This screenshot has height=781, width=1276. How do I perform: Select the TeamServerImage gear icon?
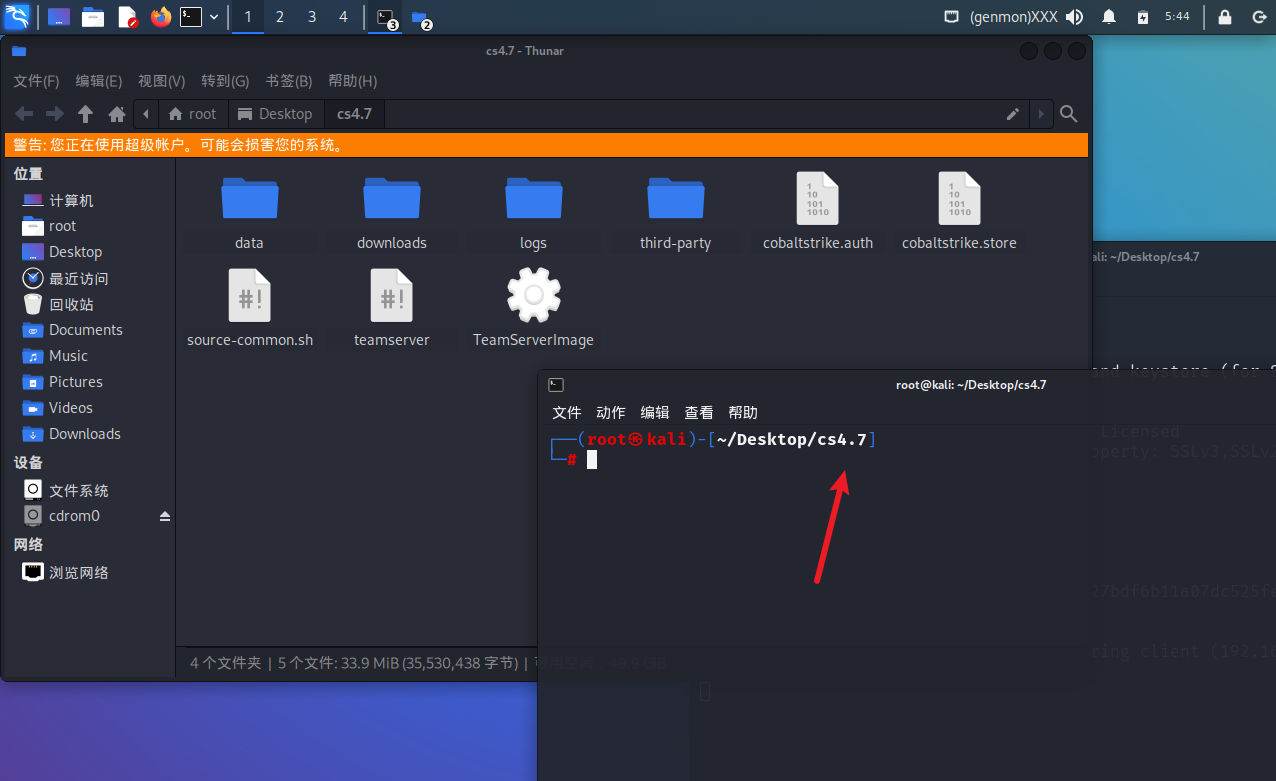(533, 296)
